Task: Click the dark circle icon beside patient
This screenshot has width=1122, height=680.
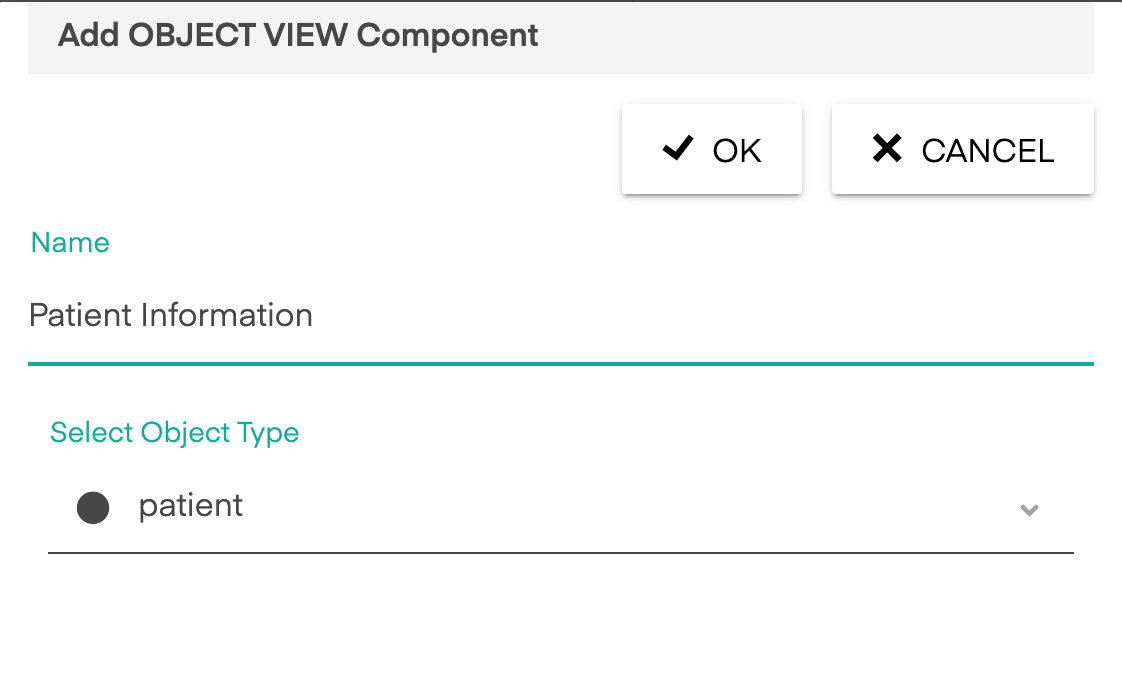Action: tap(93, 507)
